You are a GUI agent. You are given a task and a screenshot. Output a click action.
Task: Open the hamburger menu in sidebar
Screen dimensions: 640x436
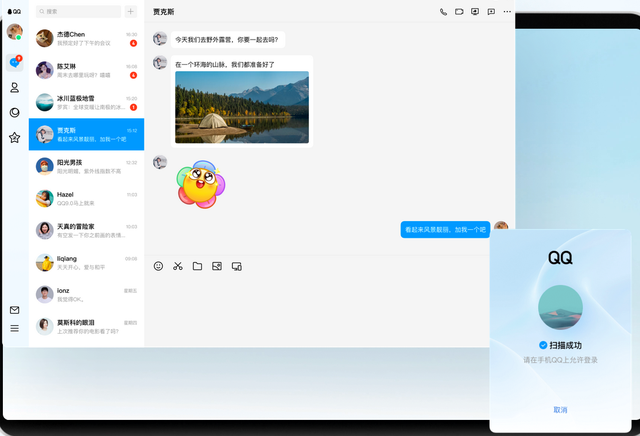(x=15, y=328)
